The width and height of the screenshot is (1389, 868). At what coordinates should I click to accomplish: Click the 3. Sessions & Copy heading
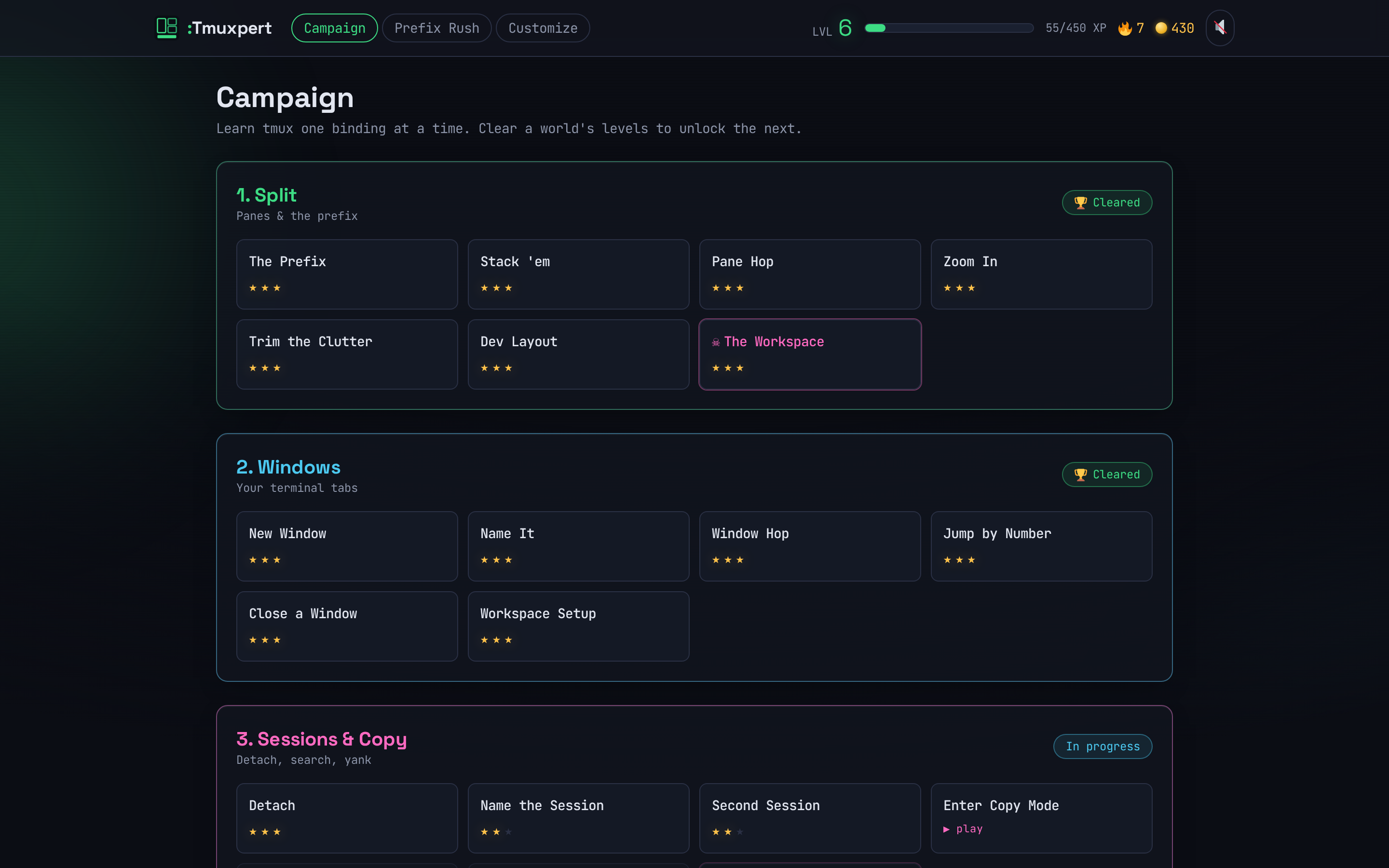(321, 739)
